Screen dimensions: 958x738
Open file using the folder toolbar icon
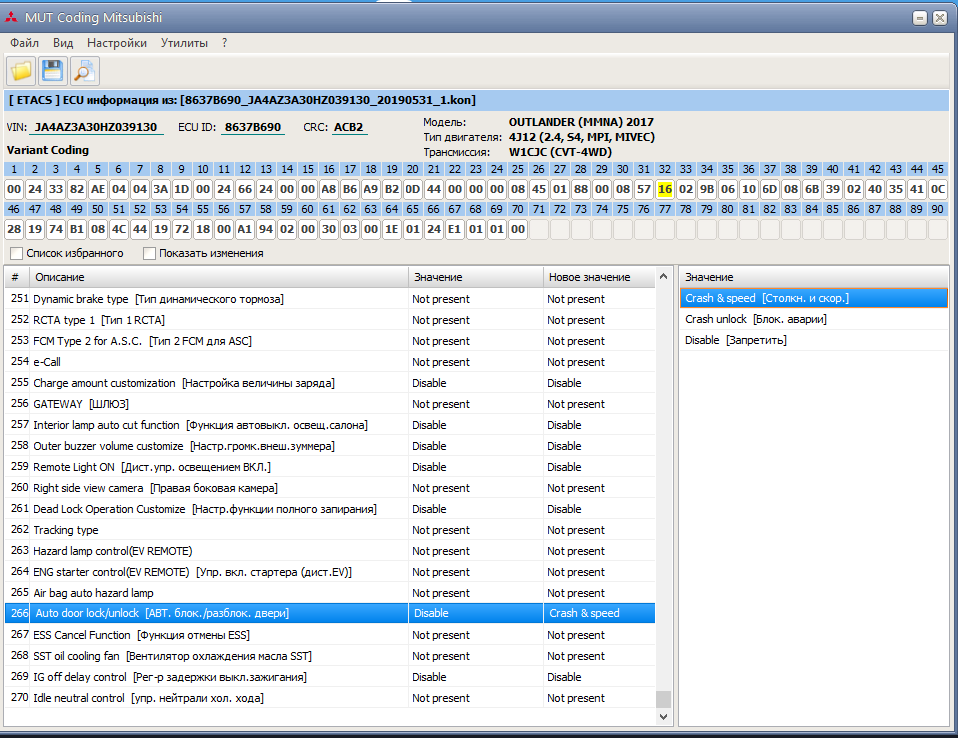[x=21, y=71]
